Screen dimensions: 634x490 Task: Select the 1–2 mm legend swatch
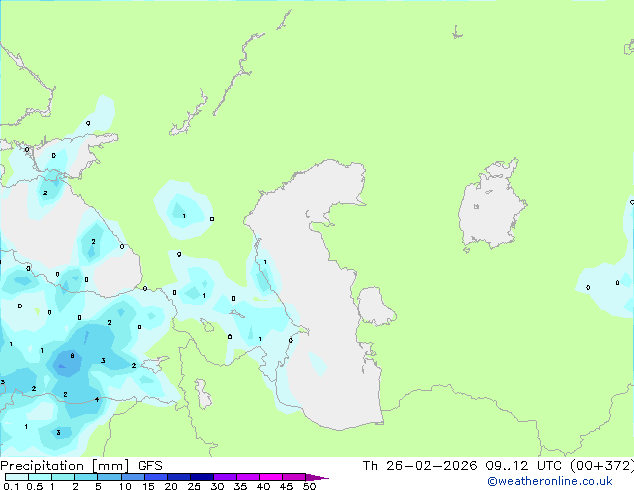tap(63, 477)
